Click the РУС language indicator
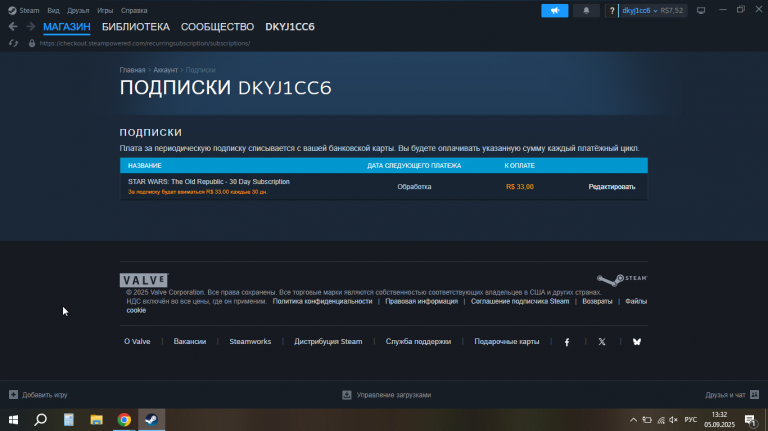768x431 pixels. click(691, 420)
